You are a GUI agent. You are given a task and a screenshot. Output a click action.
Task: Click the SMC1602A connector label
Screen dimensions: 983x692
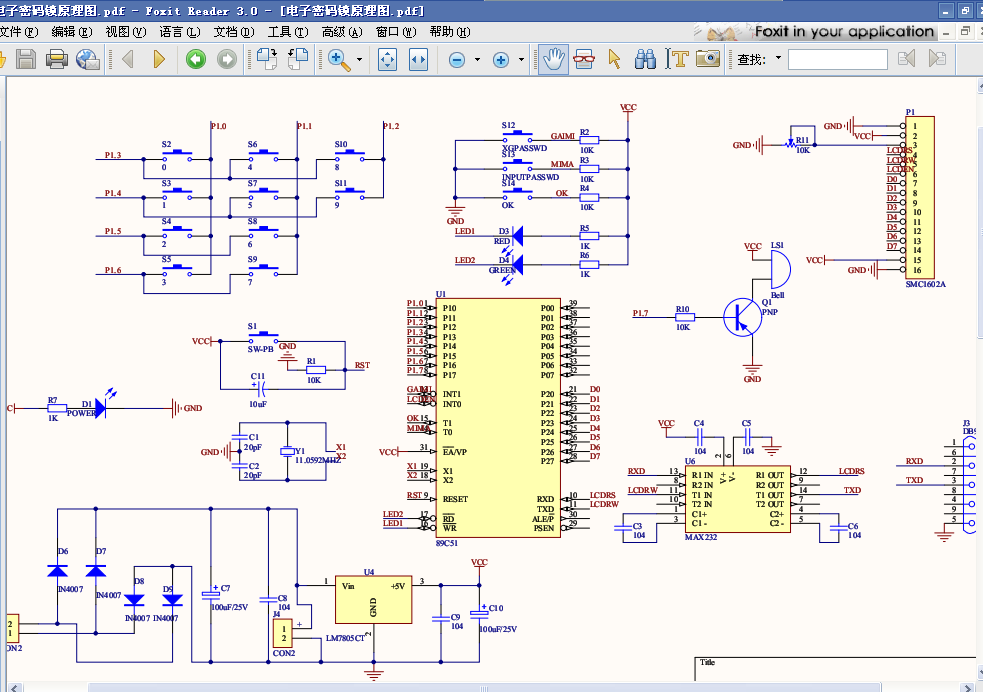pos(926,284)
